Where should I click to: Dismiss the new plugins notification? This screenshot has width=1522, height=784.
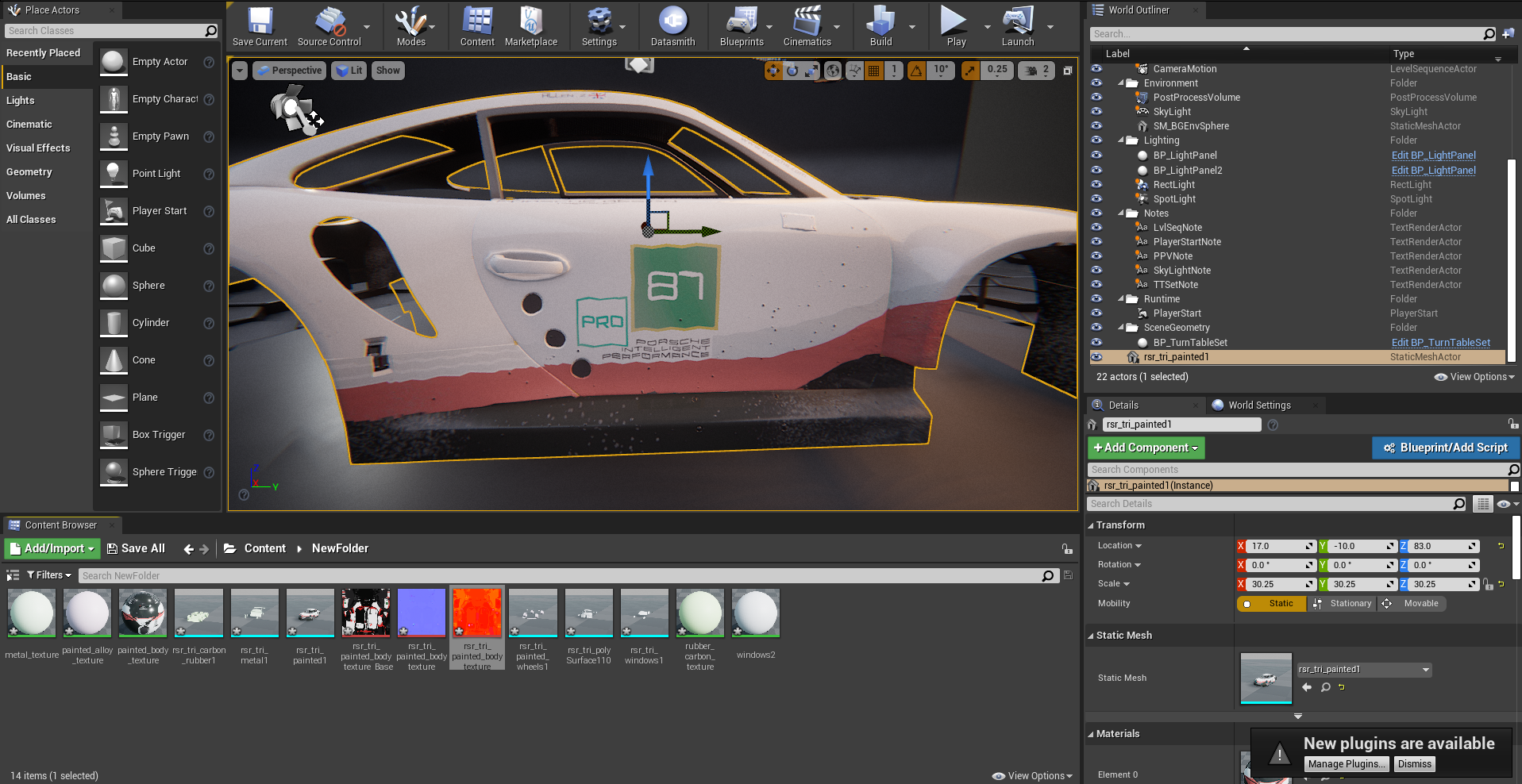pyautogui.click(x=1414, y=764)
